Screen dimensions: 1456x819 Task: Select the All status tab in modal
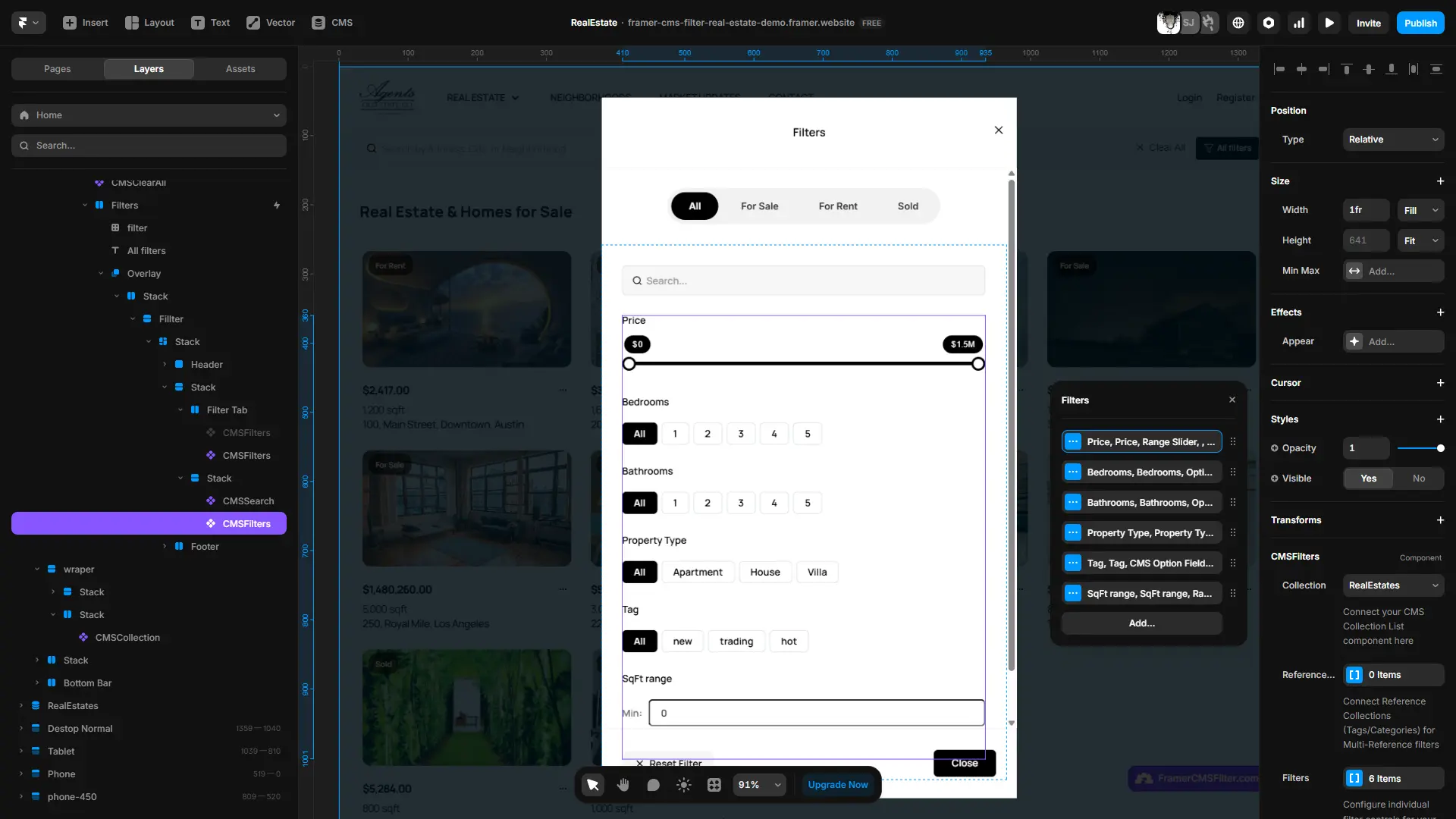(x=695, y=206)
